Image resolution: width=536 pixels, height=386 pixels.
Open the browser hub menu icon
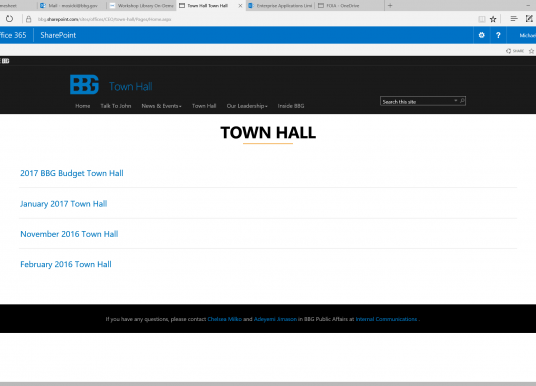pyautogui.click(x=514, y=19)
